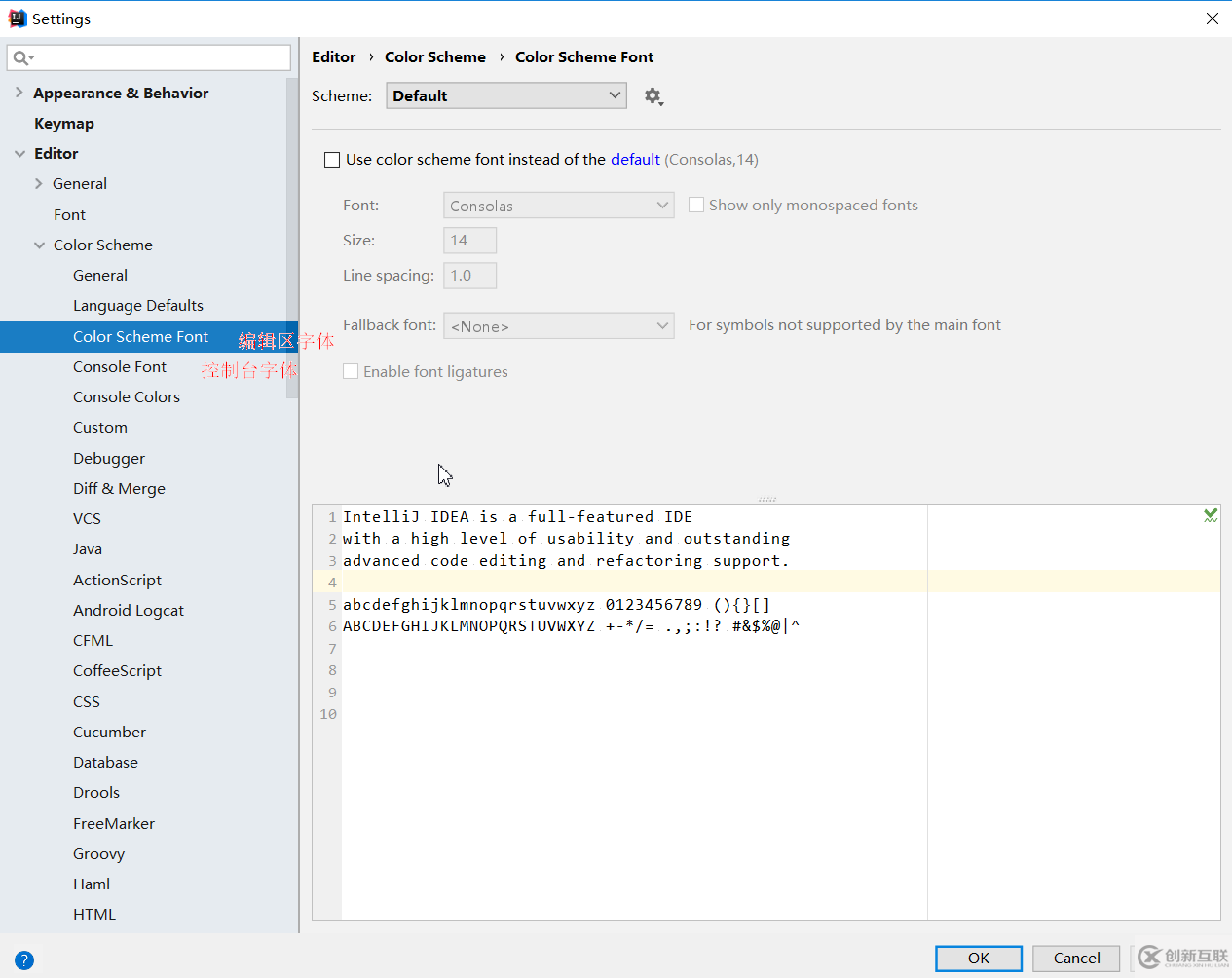Click the preview panel resize handle
The width and height of the screenshot is (1232, 978).
pos(766,499)
